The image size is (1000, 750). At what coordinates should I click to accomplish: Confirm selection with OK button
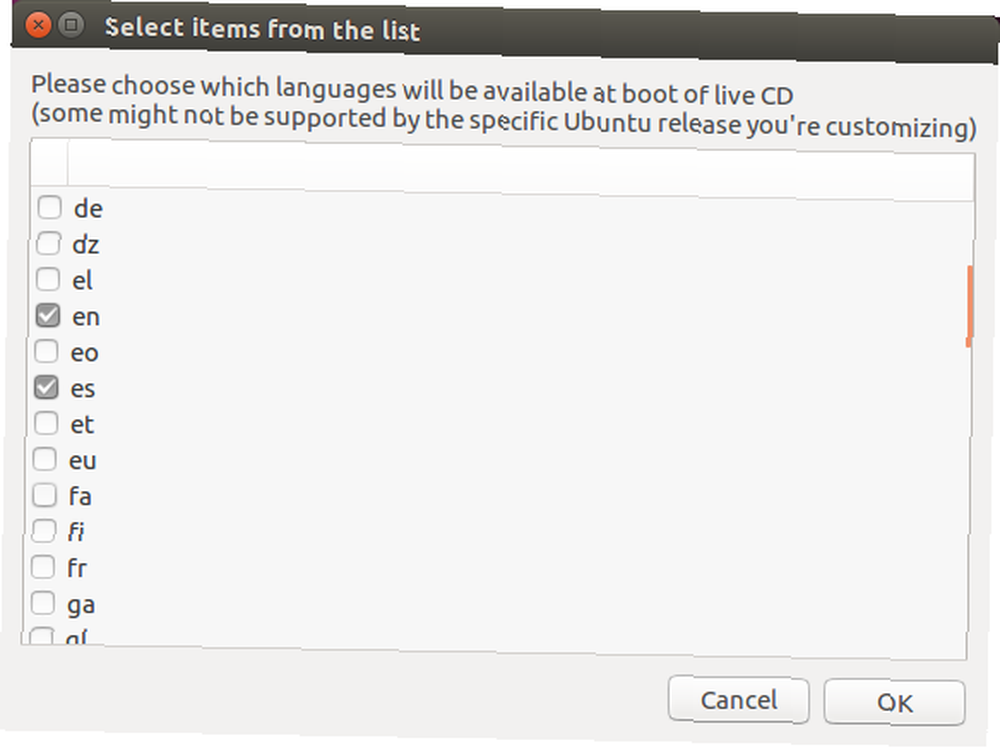click(894, 702)
